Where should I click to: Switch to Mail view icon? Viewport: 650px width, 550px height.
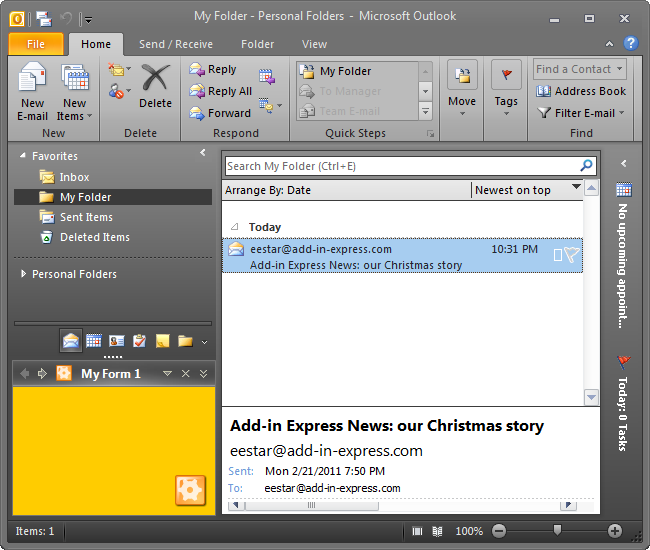pyautogui.click(x=70, y=341)
